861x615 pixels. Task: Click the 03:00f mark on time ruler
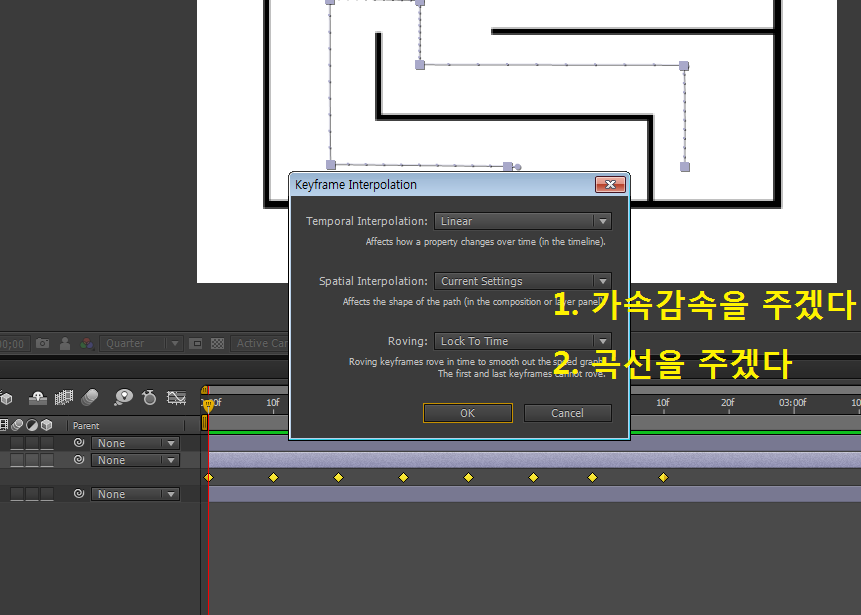pos(792,402)
